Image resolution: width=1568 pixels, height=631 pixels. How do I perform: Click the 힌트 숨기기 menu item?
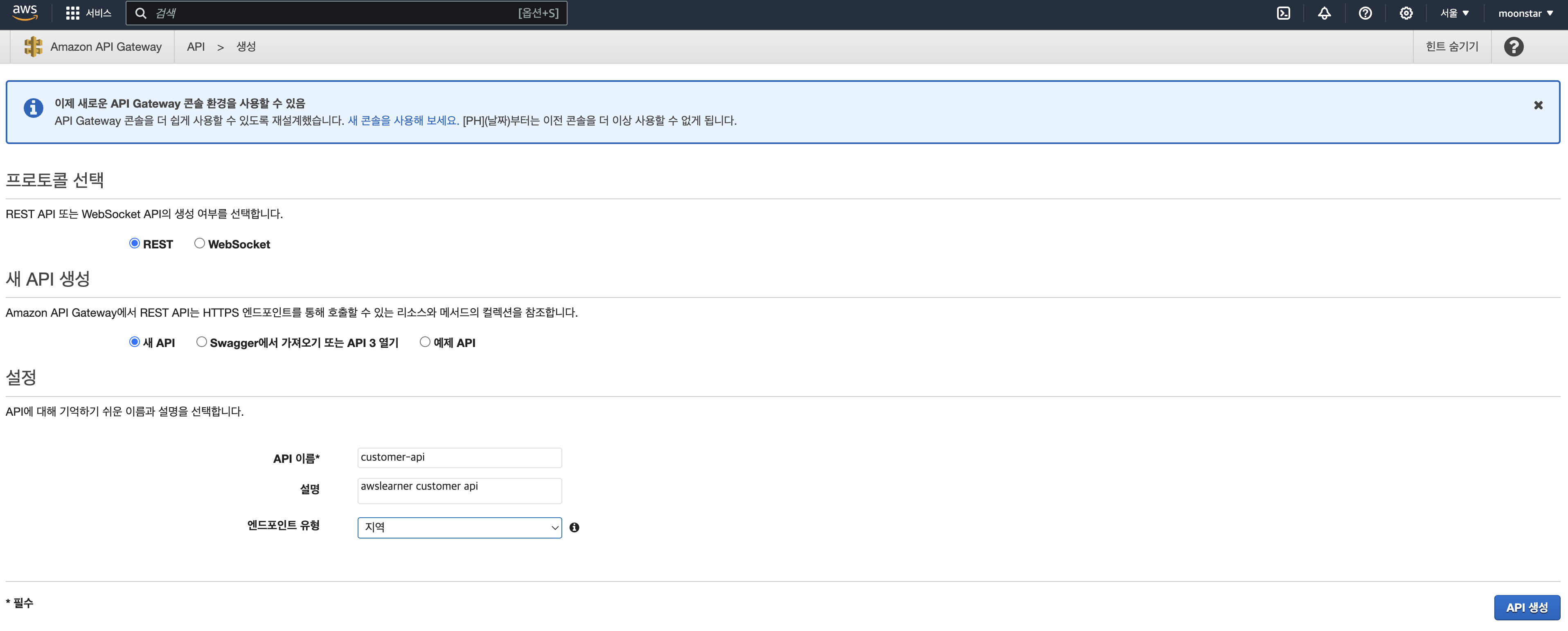1452,47
